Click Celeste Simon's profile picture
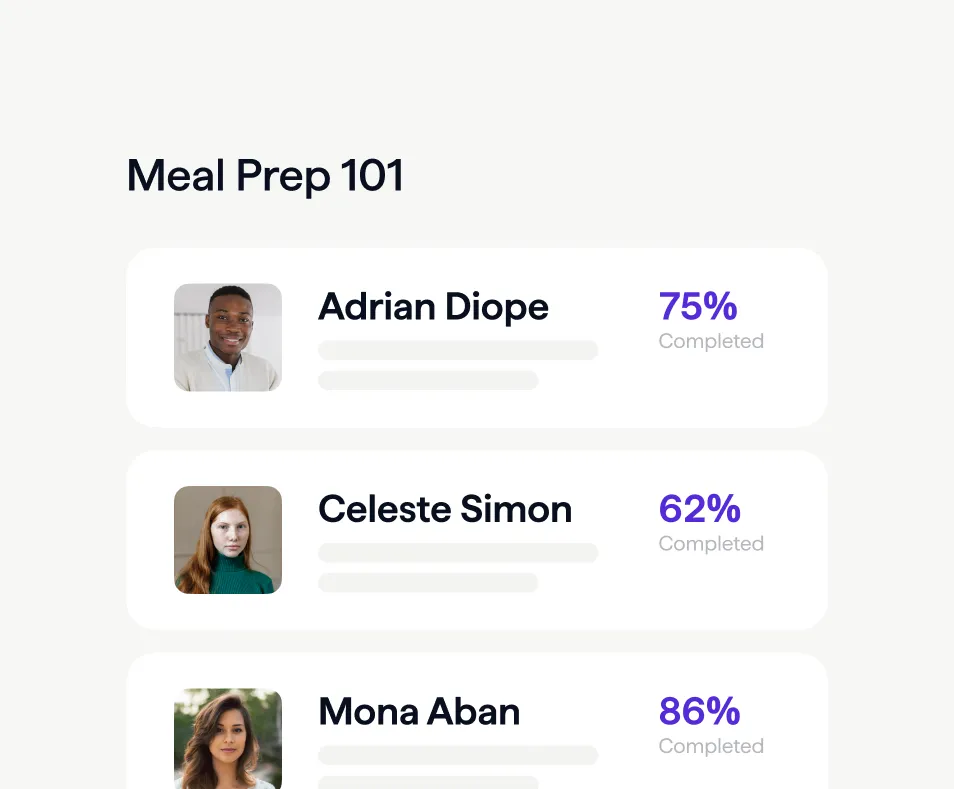 (227, 539)
